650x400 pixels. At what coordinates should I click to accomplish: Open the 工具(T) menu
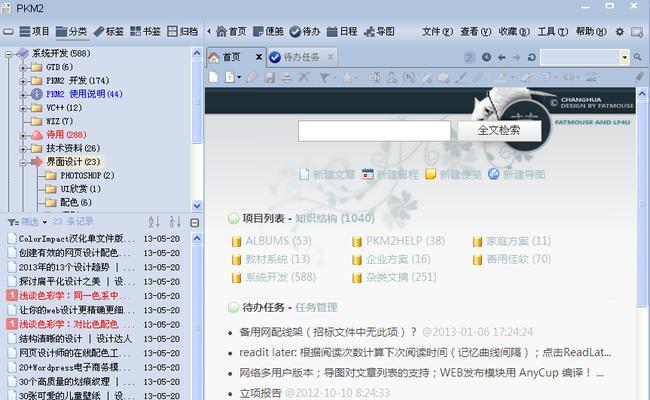[553, 32]
